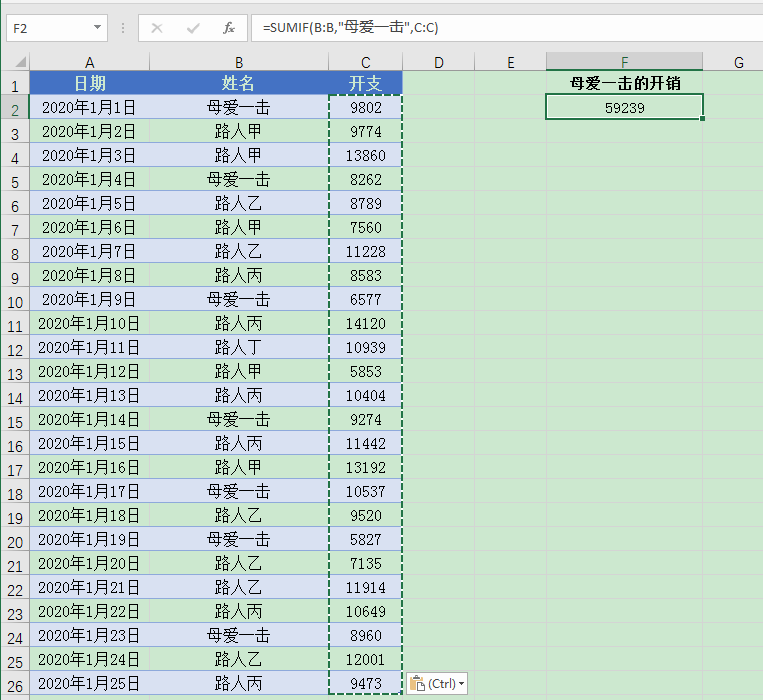The image size is (763, 700).
Task: Click the expense cell 10537
Action: (365, 491)
